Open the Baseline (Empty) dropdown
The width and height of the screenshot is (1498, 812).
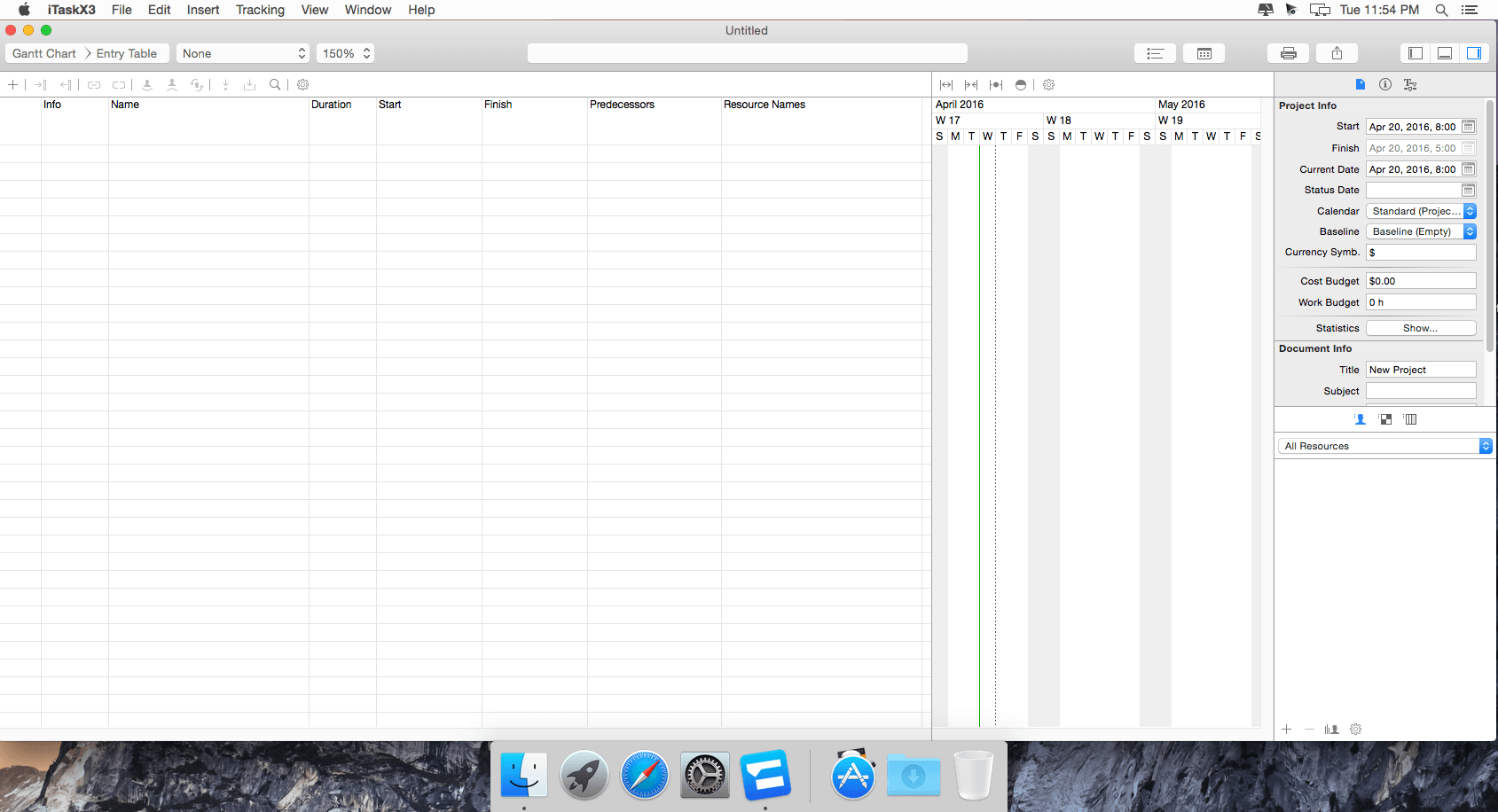point(1421,231)
